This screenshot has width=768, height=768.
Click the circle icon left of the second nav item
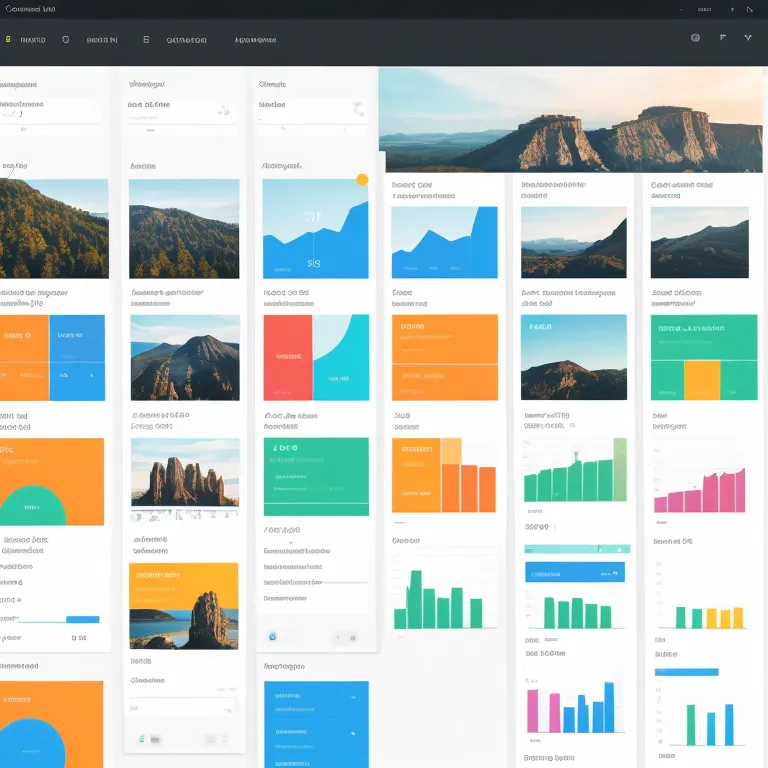[x=66, y=40]
